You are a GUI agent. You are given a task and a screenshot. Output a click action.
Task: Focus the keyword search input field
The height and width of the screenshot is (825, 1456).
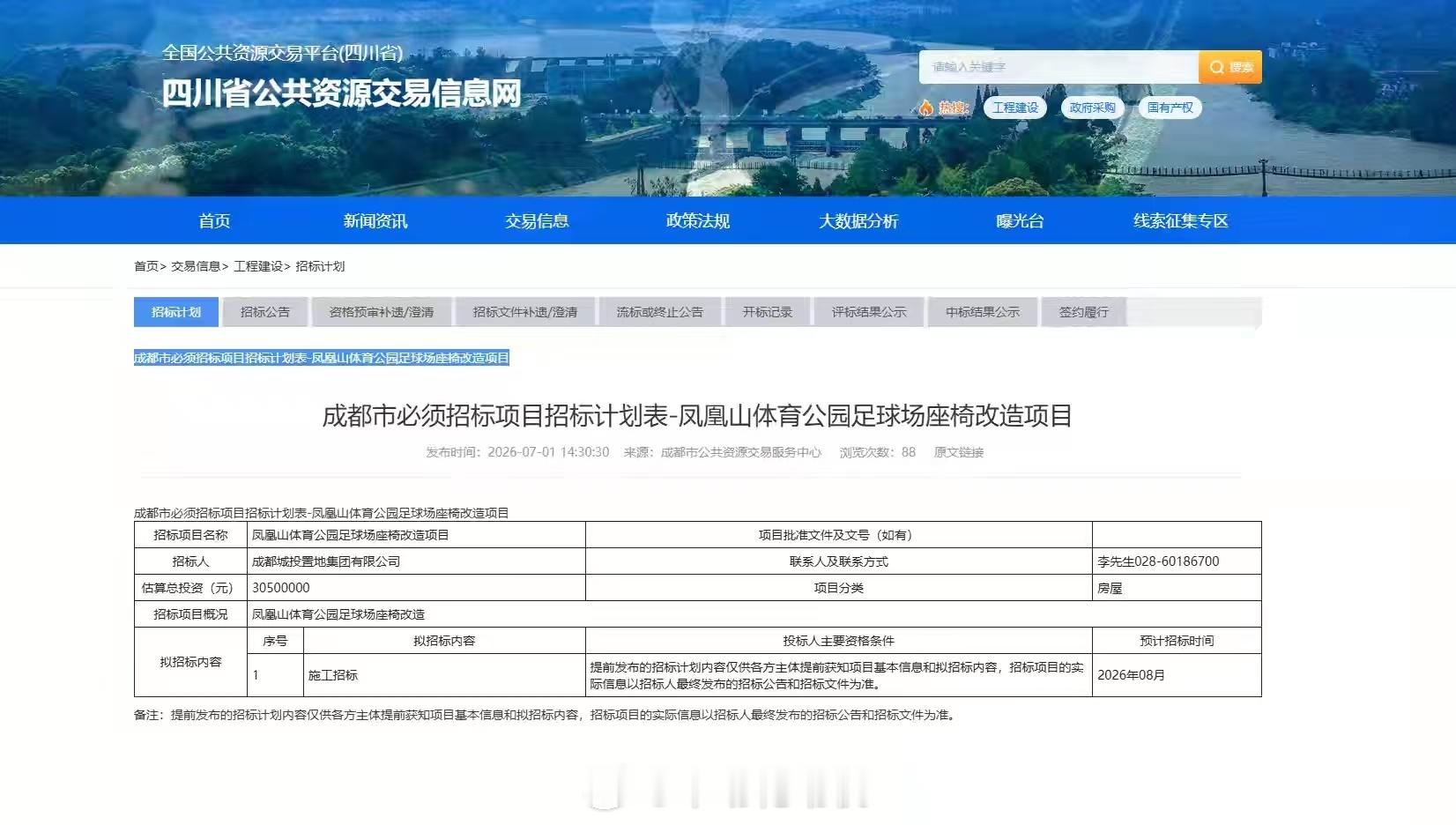tap(1059, 67)
